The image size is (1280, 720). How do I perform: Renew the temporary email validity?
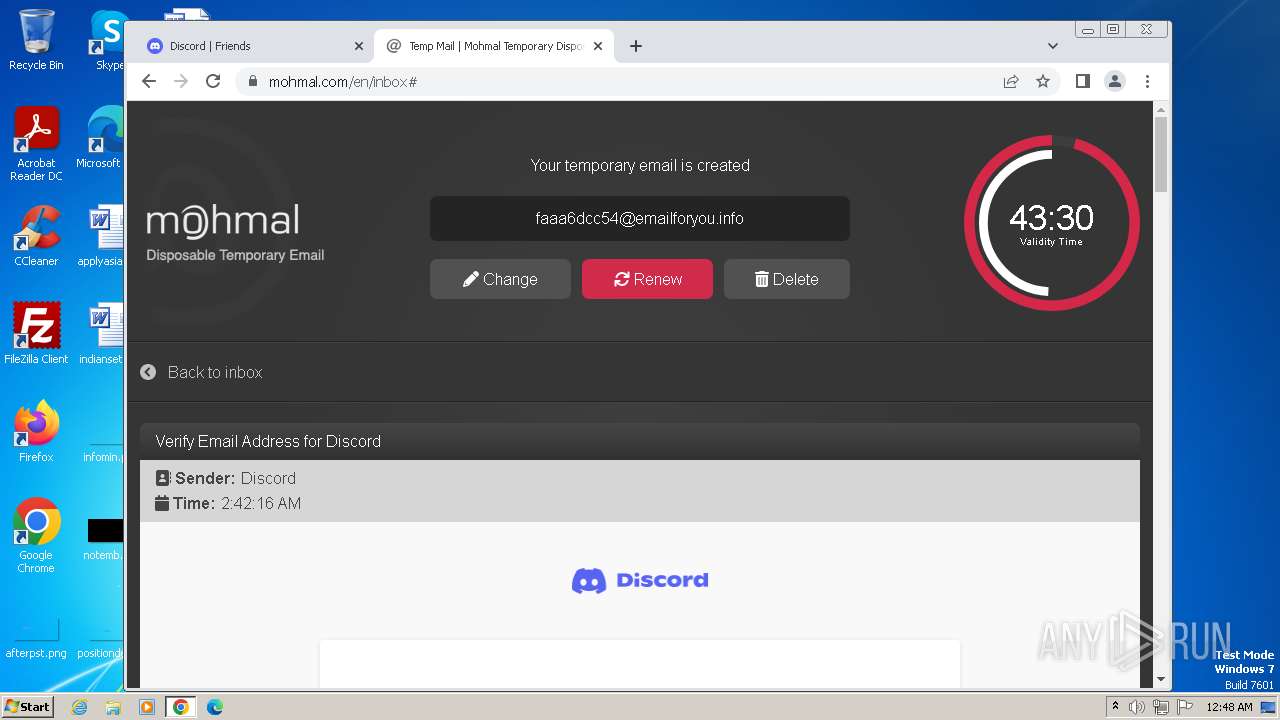pyautogui.click(x=647, y=279)
